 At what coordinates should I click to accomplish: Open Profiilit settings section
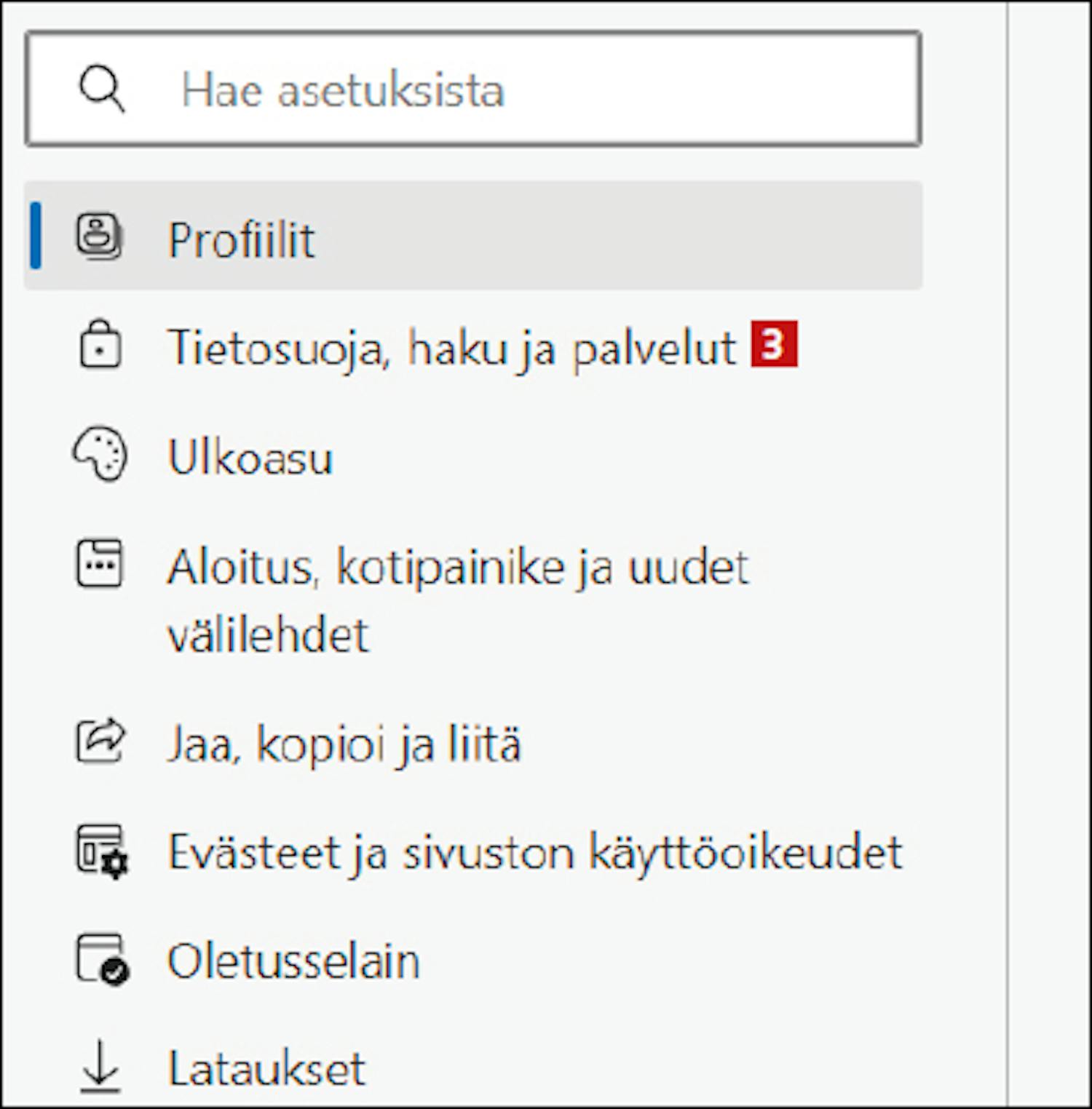(473, 236)
